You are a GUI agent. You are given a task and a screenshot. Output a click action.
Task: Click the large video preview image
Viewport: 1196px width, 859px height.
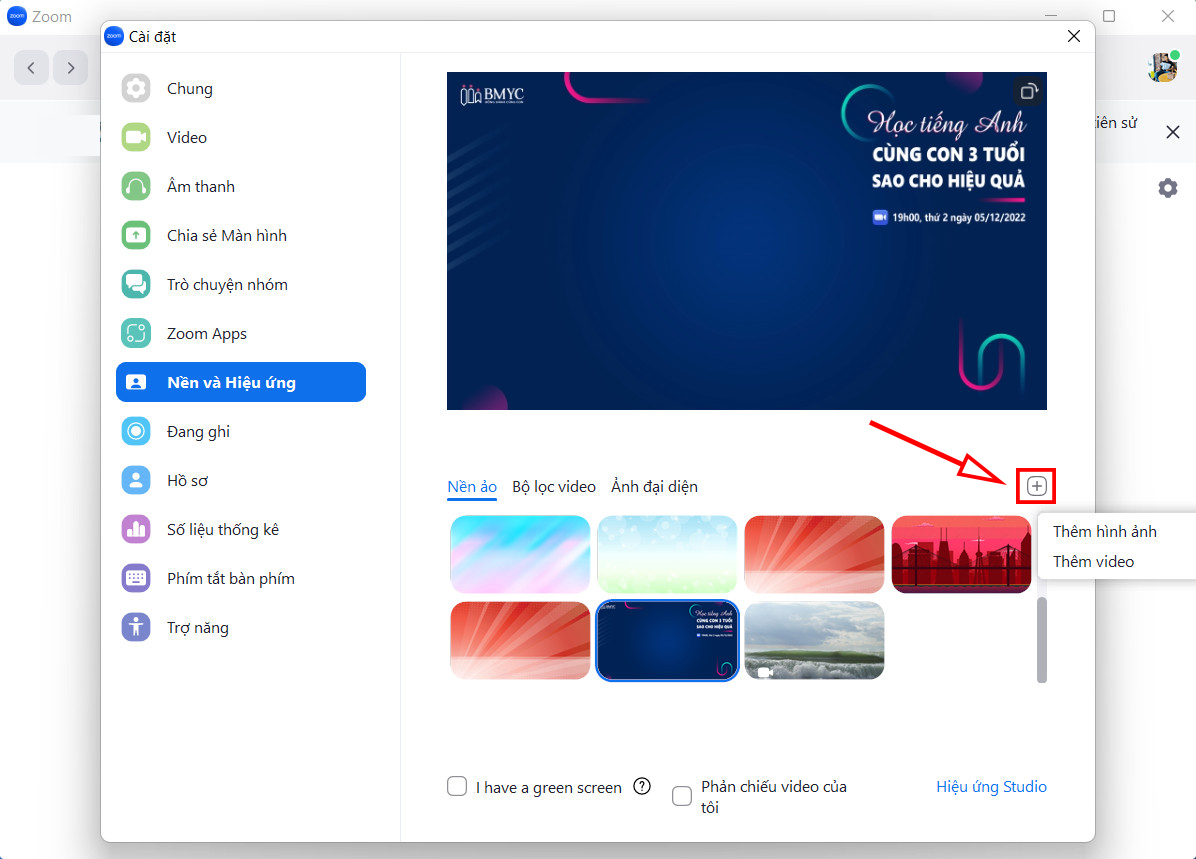747,241
